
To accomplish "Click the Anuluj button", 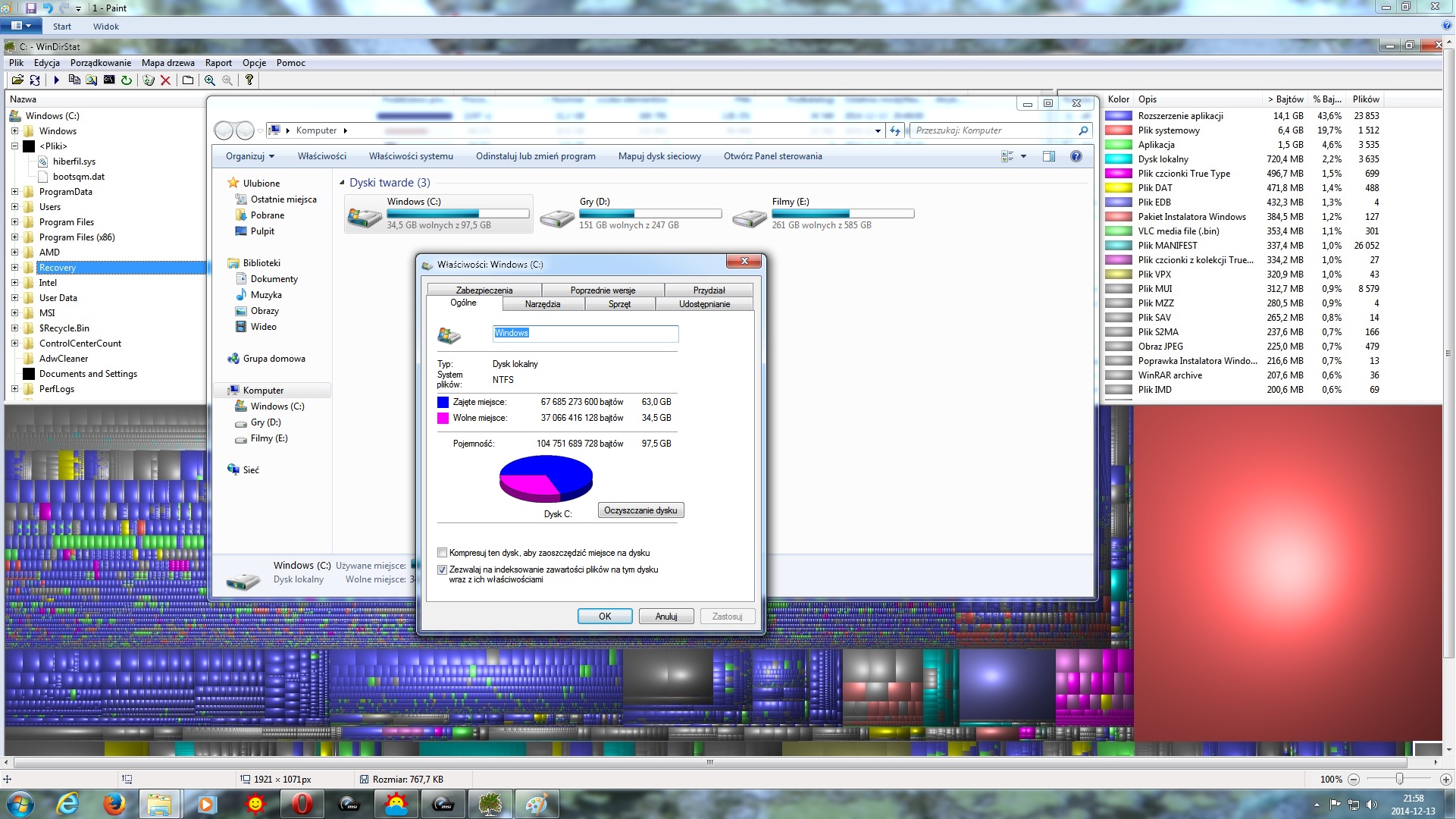I will pyautogui.click(x=666, y=617).
